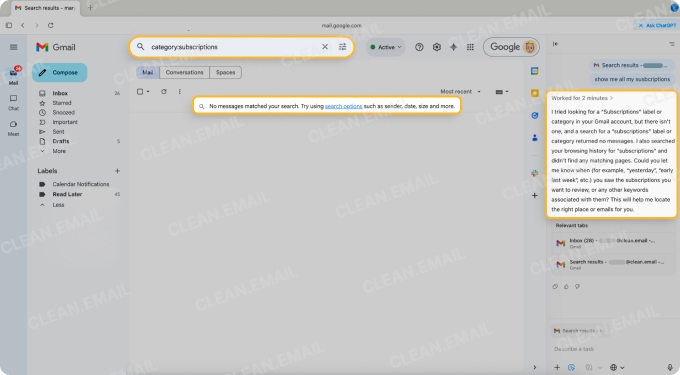The height and width of the screenshot is (375, 680).
Task: Switch to the Mail filter tab
Action: point(147,72)
